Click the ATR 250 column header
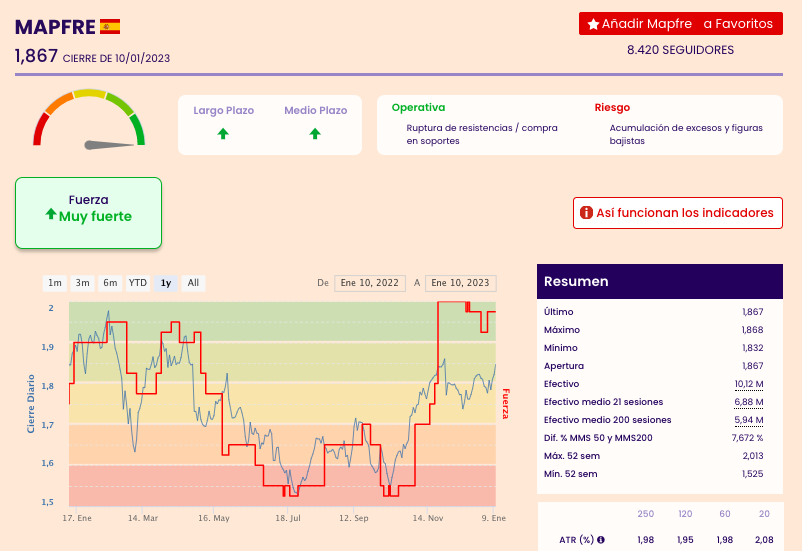802x551 pixels. (x=645, y=514)
